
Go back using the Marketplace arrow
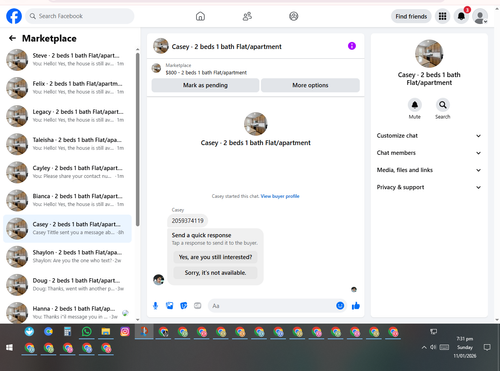[12, 38]
